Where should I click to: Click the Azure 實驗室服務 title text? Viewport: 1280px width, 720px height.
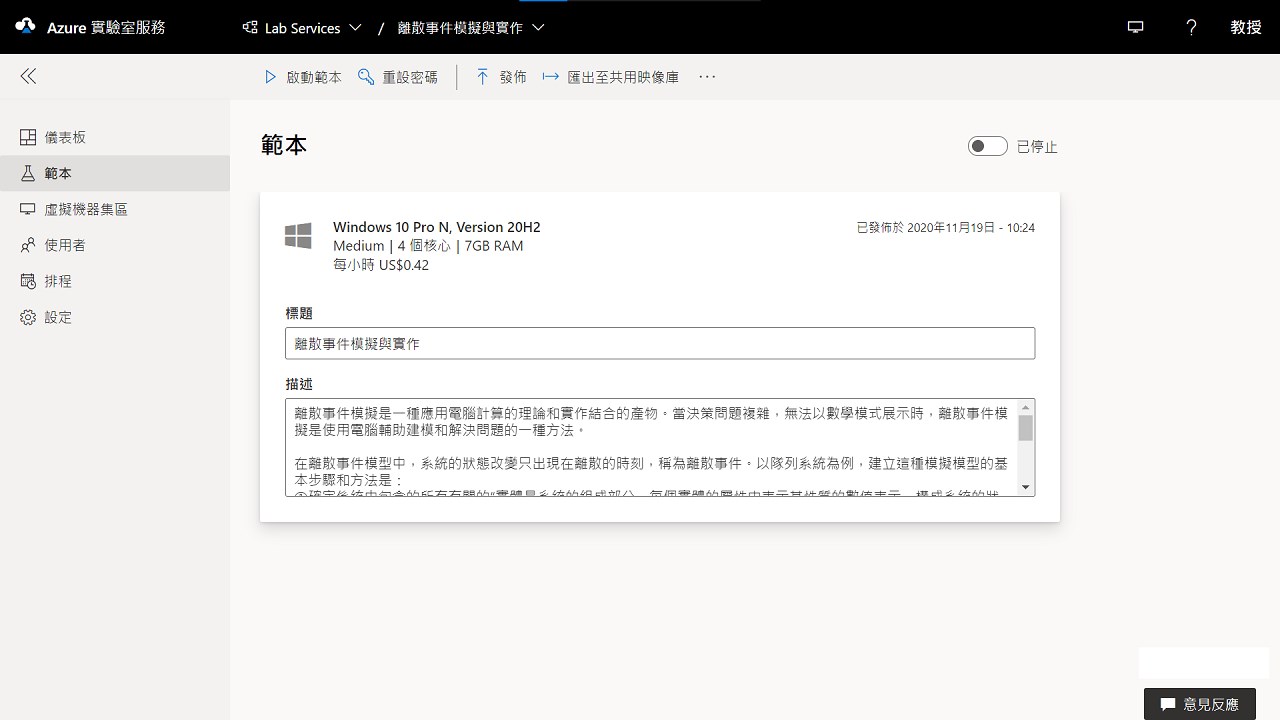pyautogui.click(x=106, y=28)
